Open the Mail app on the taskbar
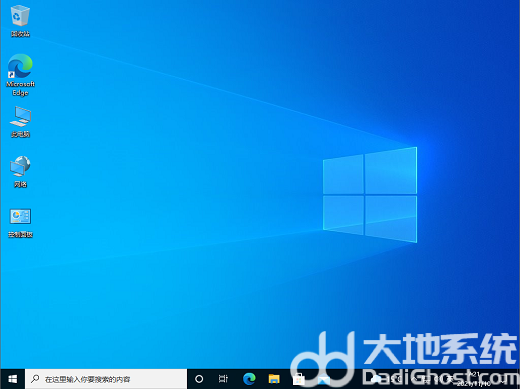This screenshot has width=520, height=389. click(x=323, y=380)
